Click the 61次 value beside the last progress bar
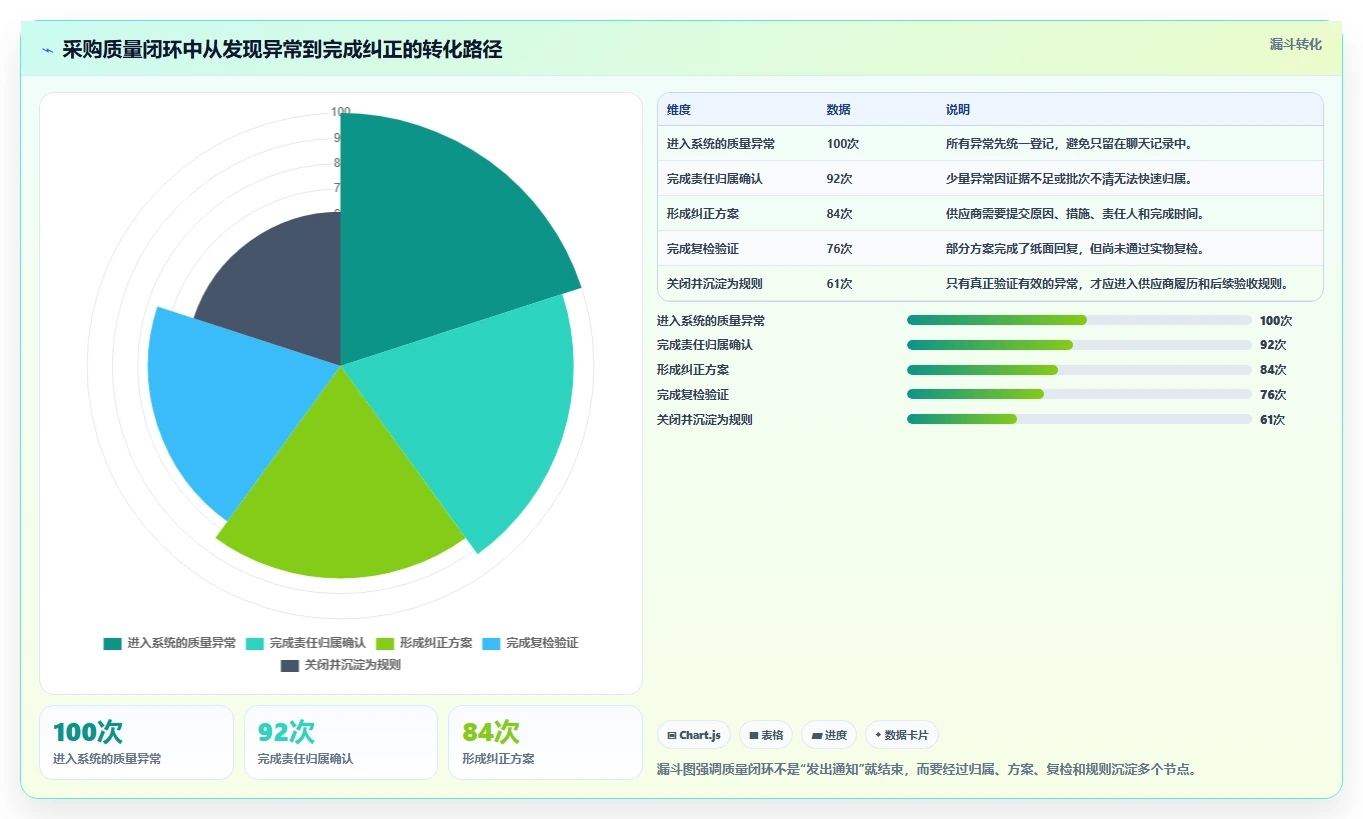This screenshot has height=819, width=1363. tap(1273, 420)
